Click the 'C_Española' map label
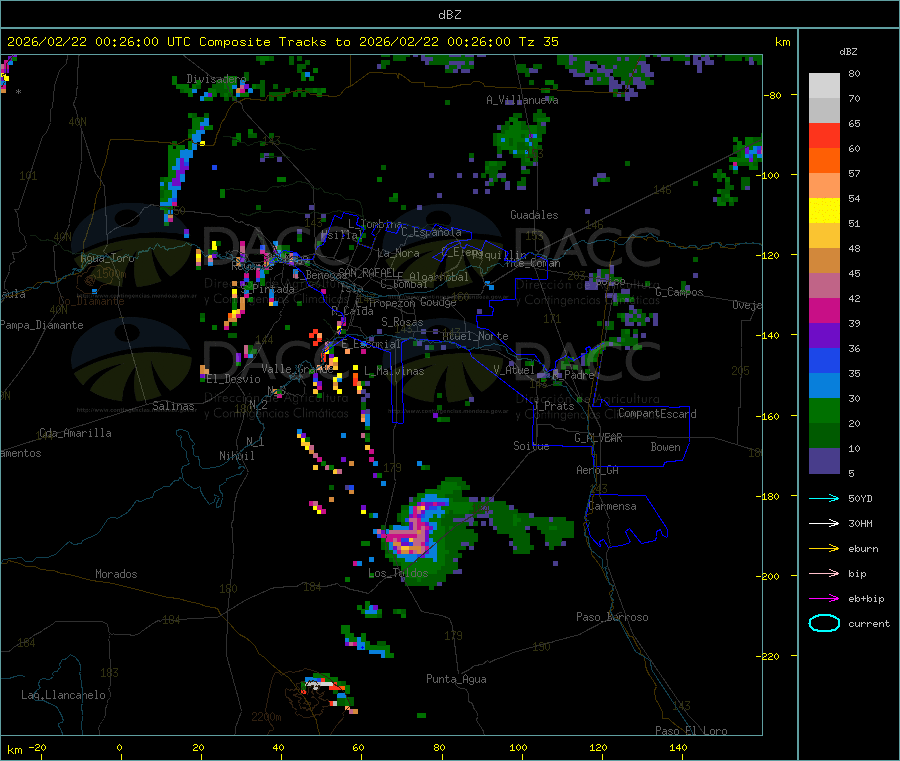900x761 pixels. [432, 232]
